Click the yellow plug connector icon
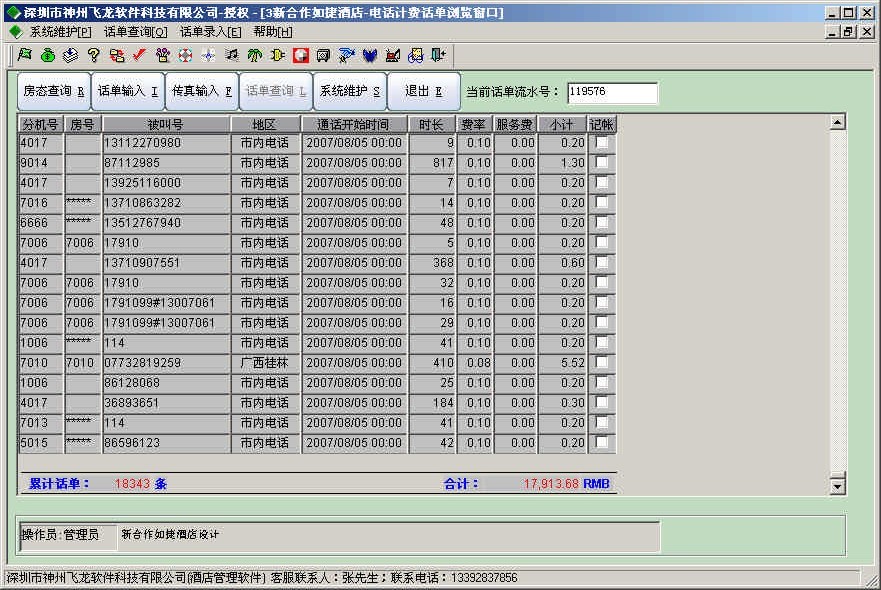The image size is (881, 590). coord(278,55)
